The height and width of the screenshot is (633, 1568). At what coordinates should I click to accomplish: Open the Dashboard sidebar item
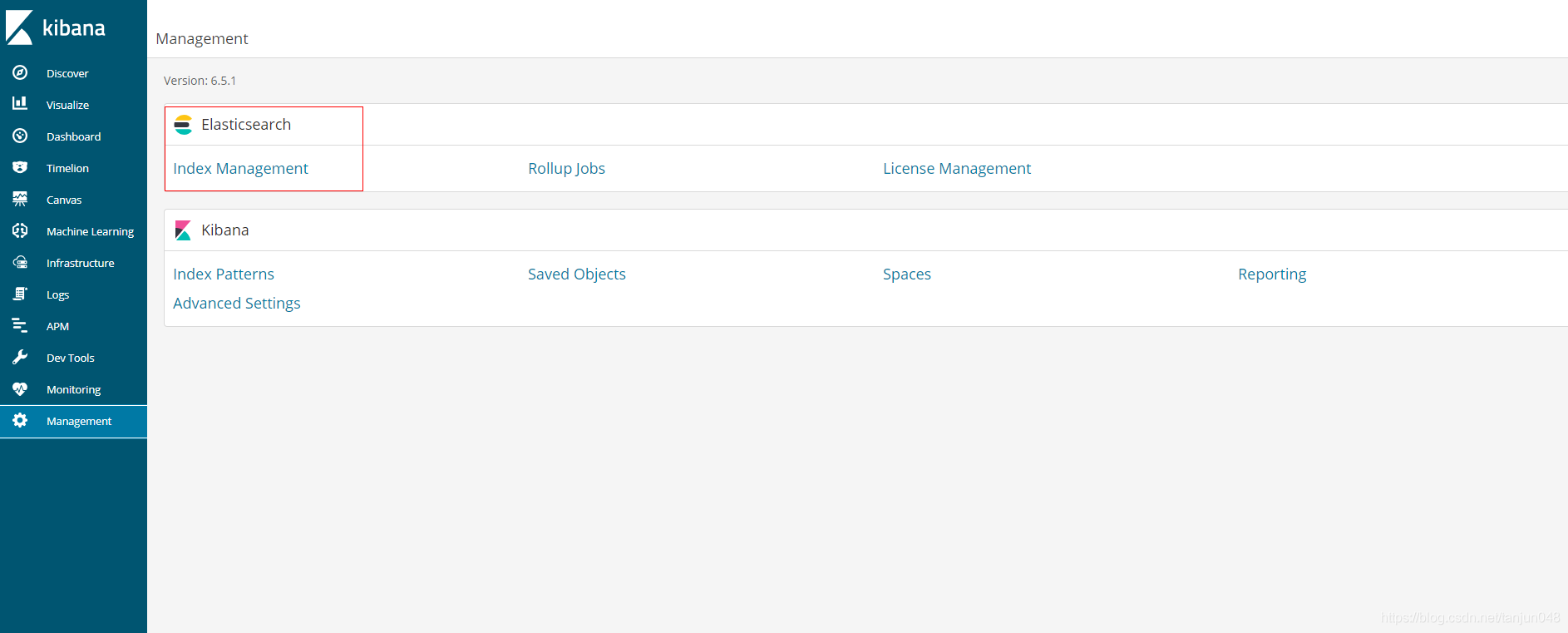pos(73,136)
